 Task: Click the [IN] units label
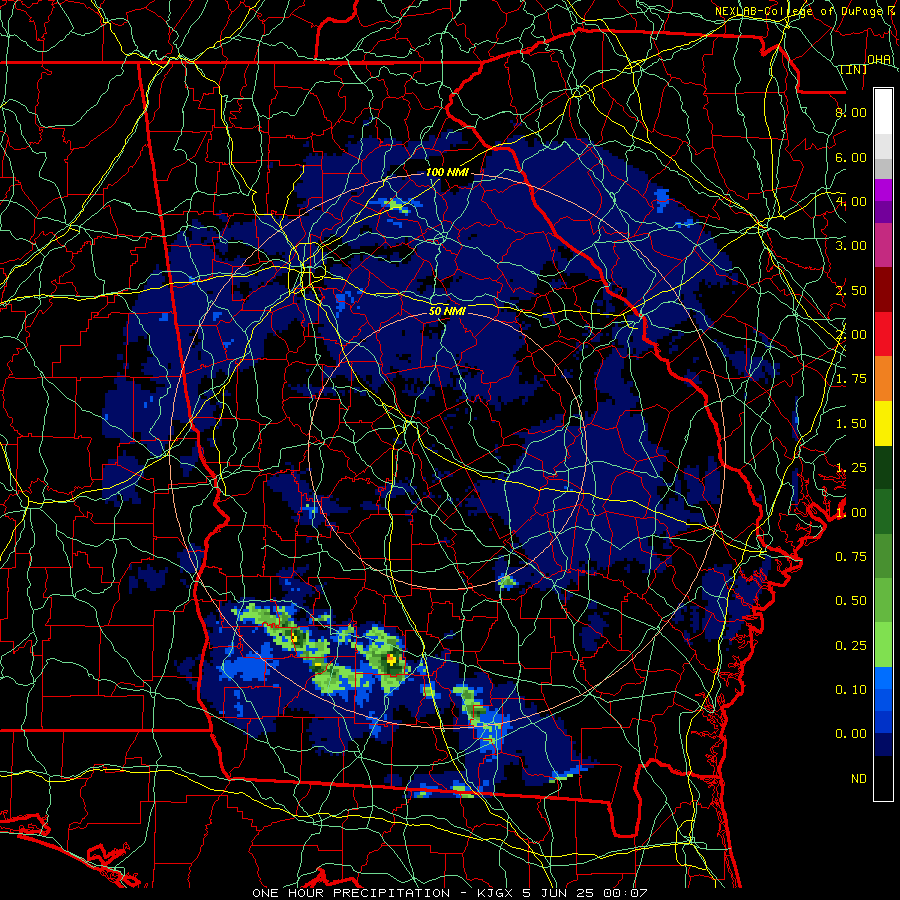coord(853,69)
